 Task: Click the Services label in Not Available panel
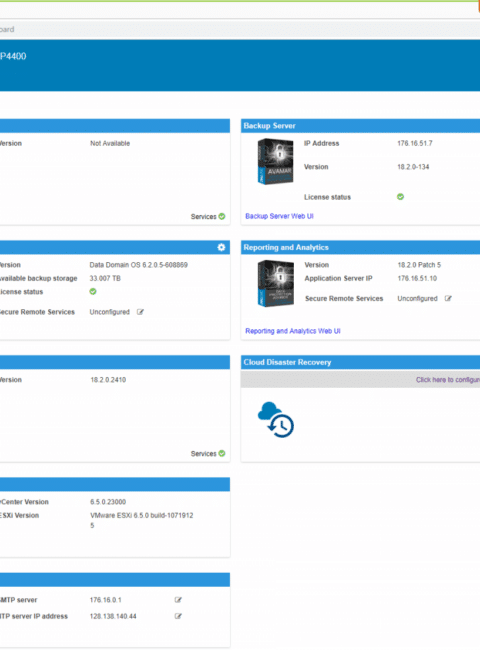click(204, 217)
